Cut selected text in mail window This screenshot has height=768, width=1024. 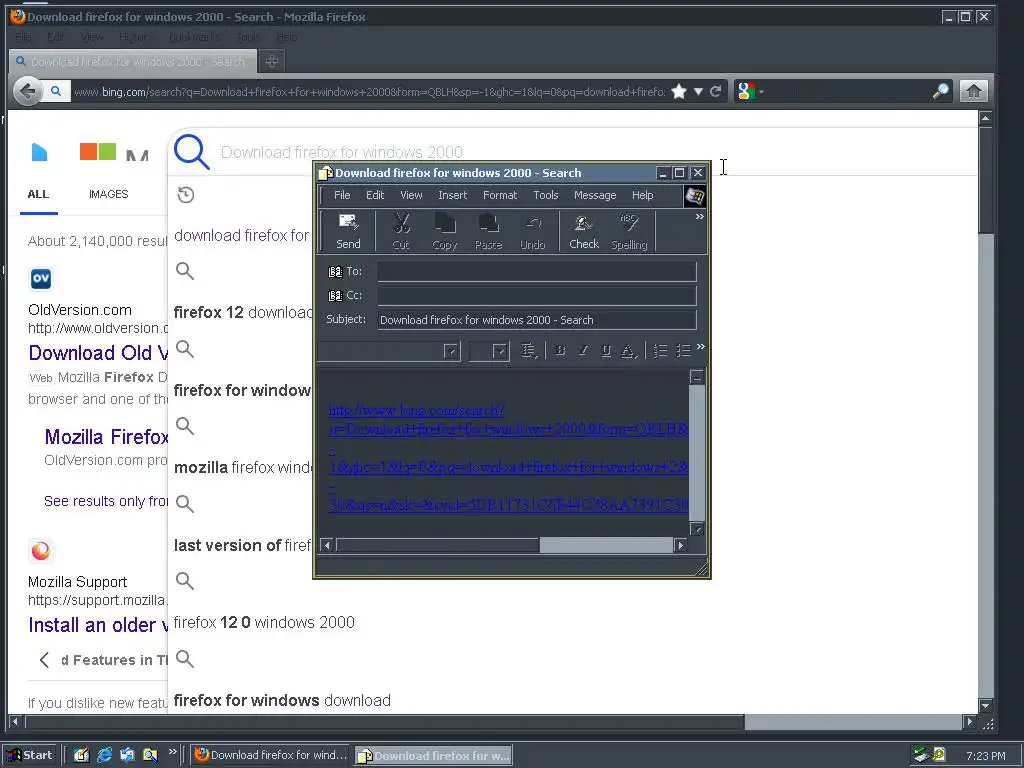tap(401, 231)
